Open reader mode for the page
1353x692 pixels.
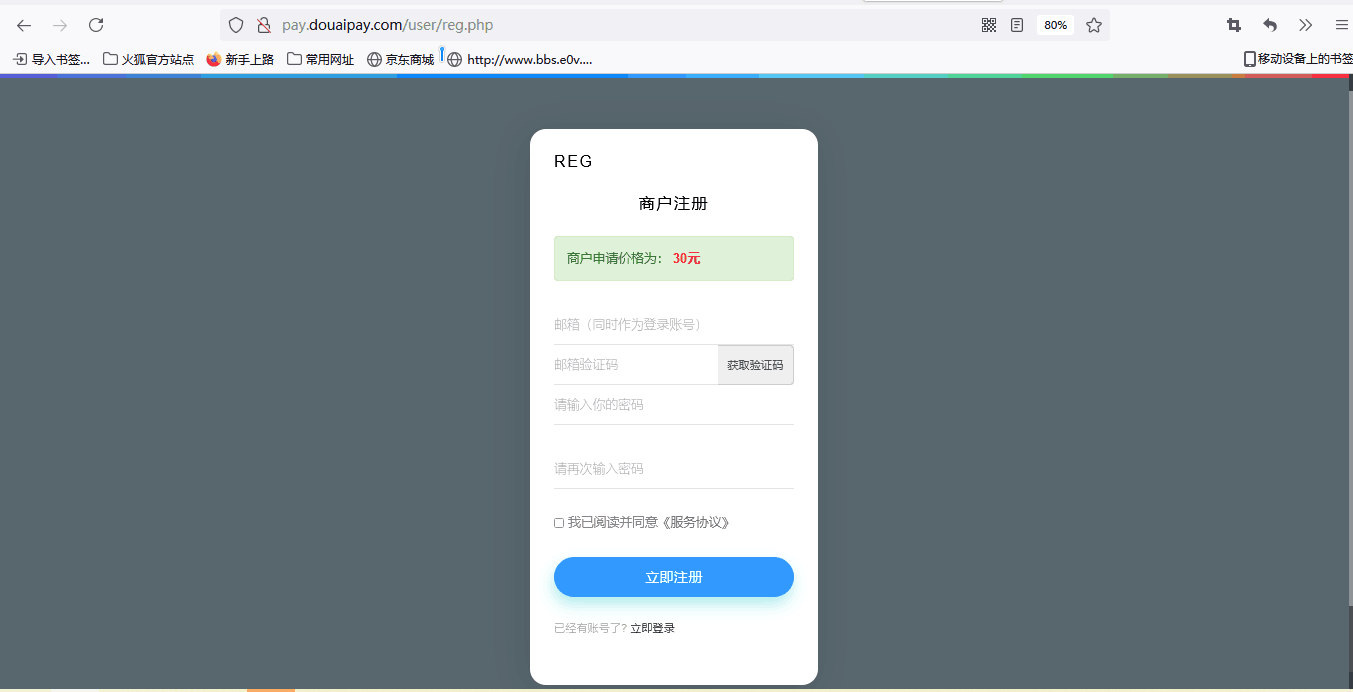(x=1017, y=24)
